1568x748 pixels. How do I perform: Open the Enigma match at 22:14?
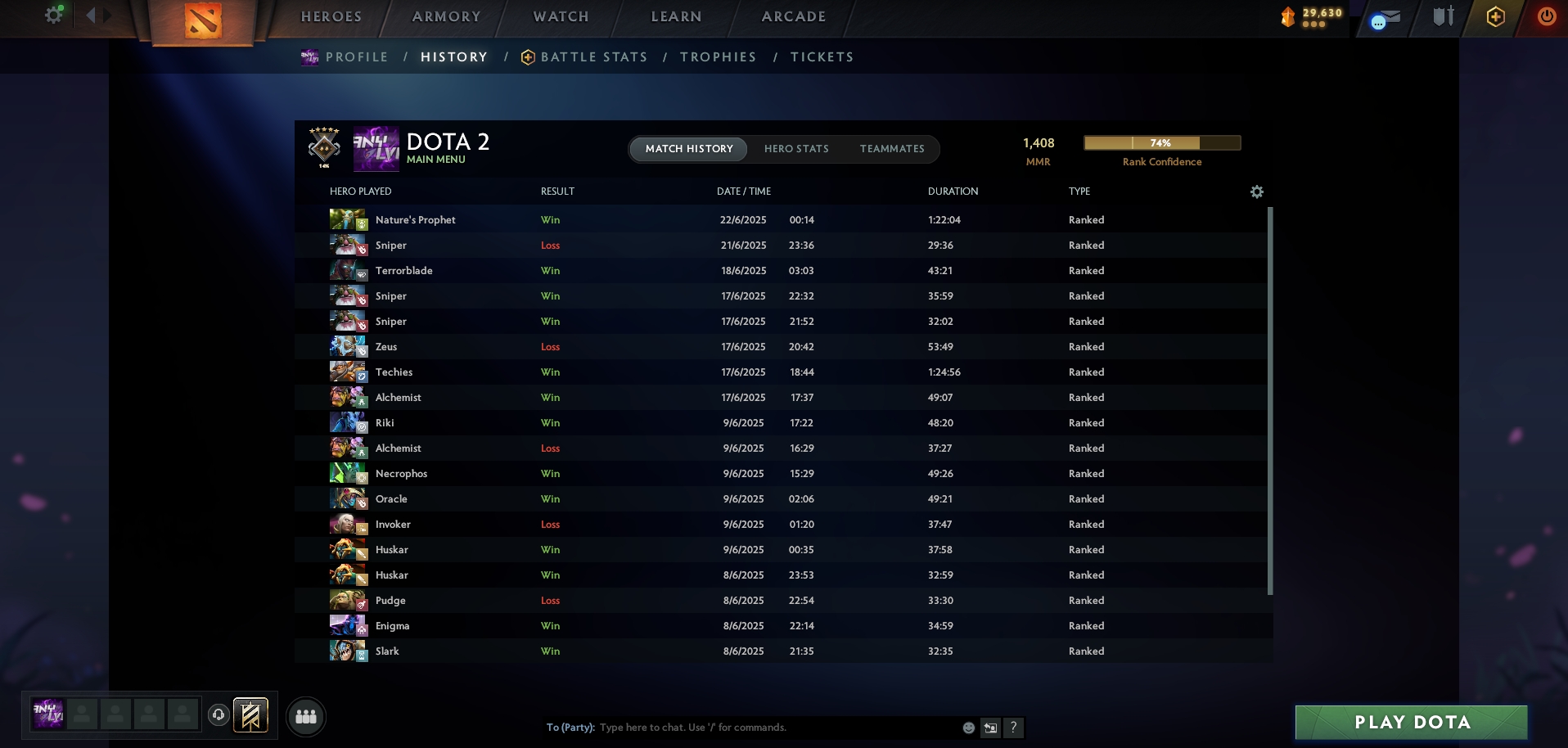point(781,625)
